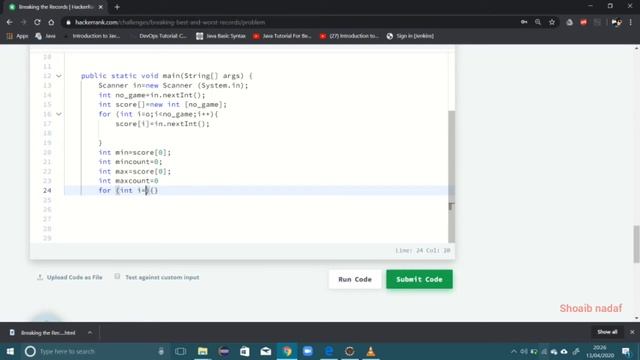Click Show all downloads
Viewport: 640px width, 360px height.
point(607,332)
